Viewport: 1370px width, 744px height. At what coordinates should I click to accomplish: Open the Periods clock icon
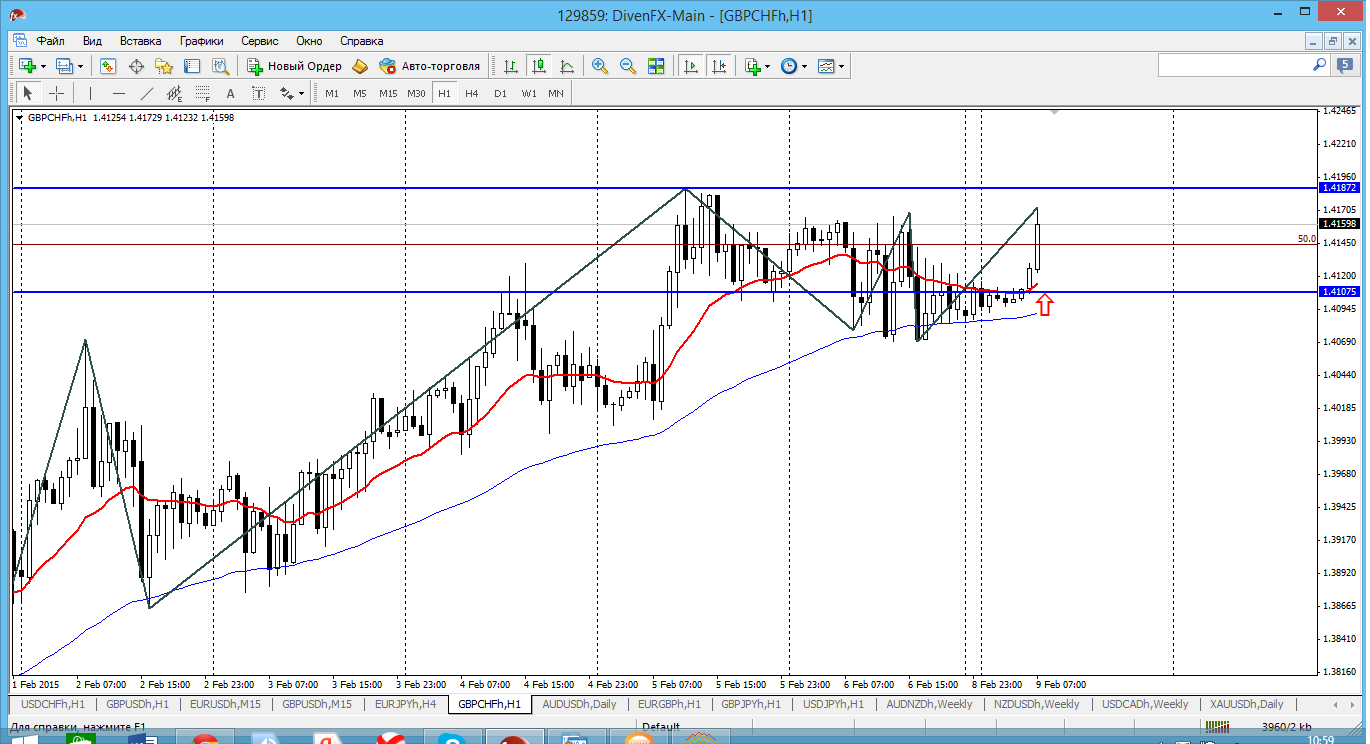pyautogui.click(x=788, y=66)
